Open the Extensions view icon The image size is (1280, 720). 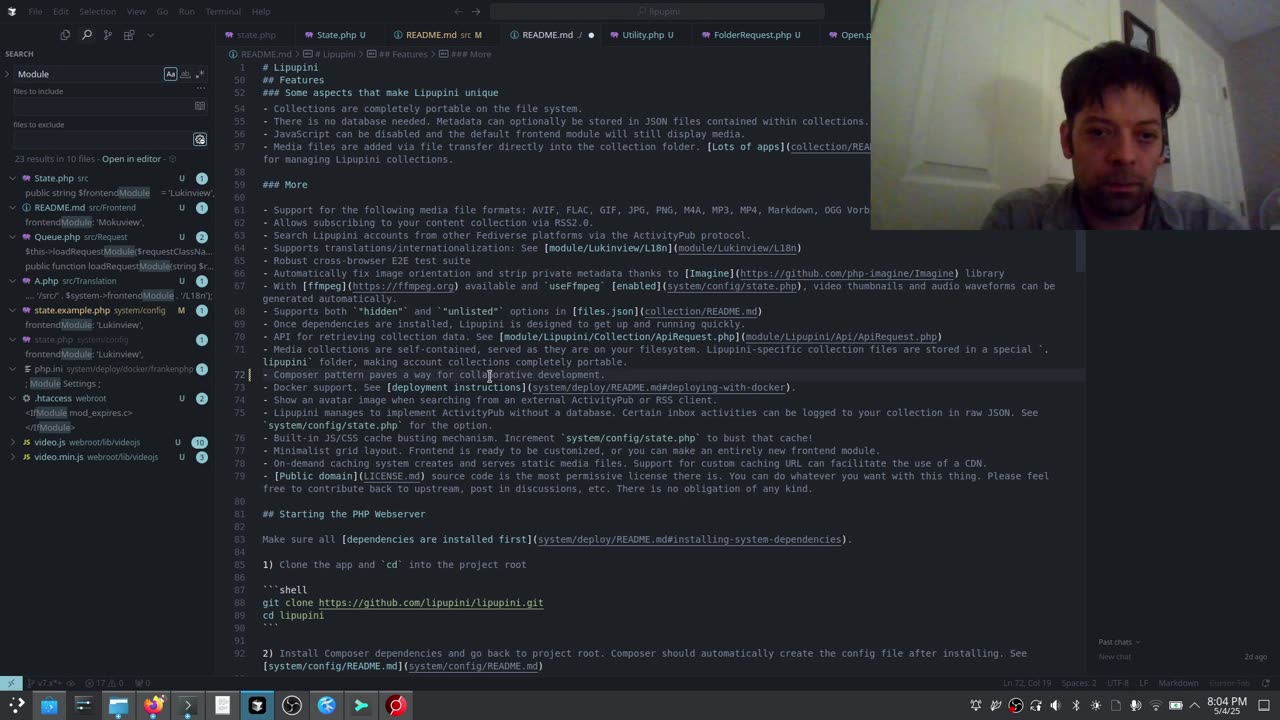pos(129,35)
